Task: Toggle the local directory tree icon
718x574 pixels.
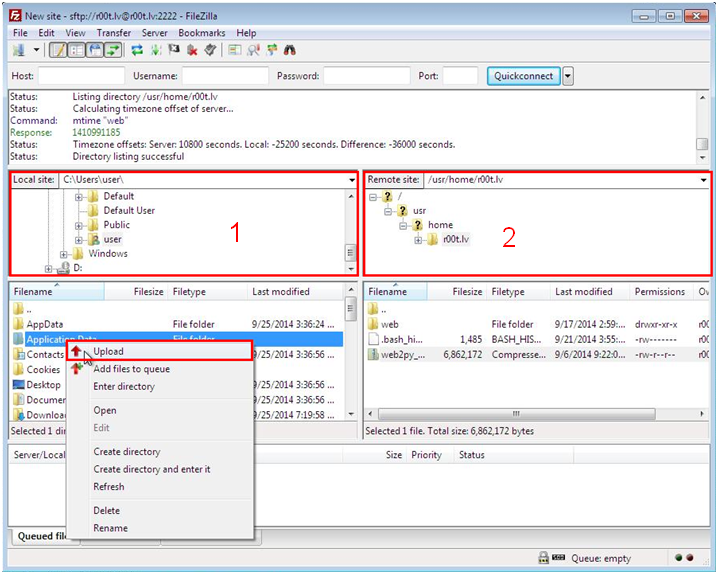Action: pos(75,50)
